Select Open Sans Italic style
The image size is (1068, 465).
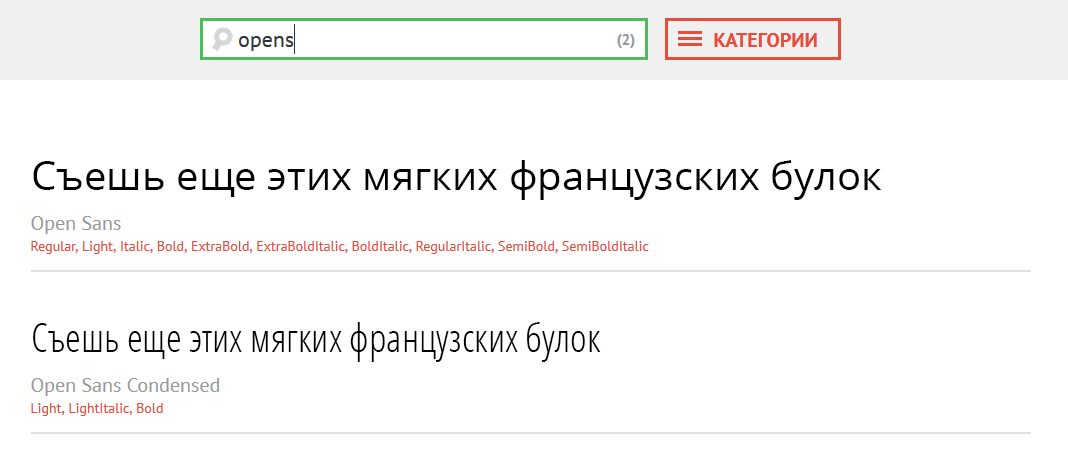click(x=136, y=246)
